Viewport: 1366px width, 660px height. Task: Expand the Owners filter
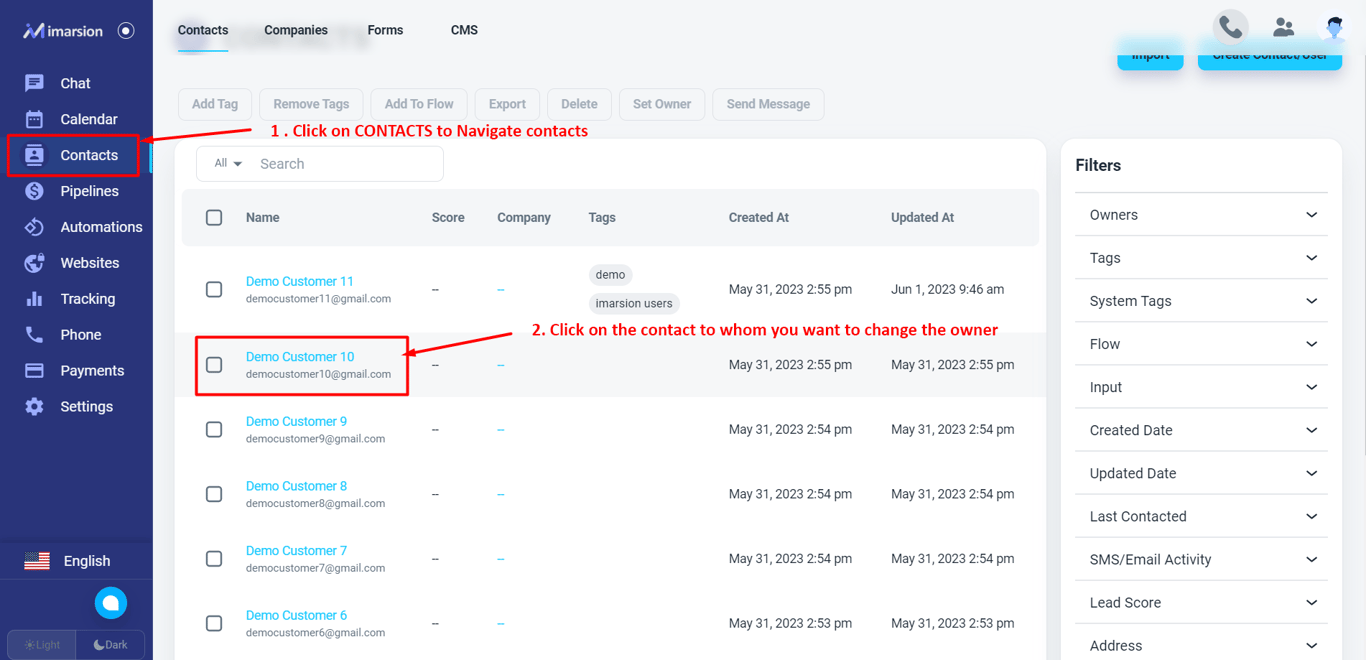[x=1201, y=215]
